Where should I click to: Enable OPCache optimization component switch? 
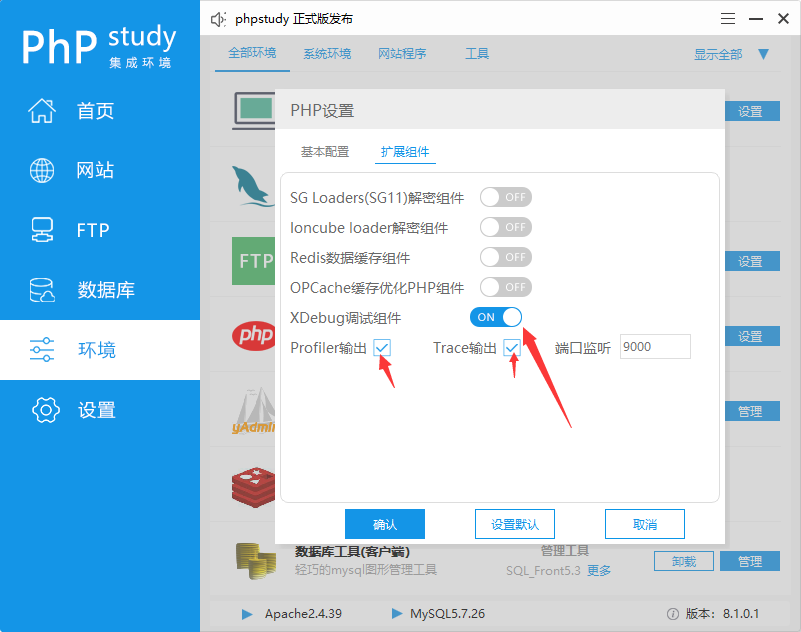(506, 287)
